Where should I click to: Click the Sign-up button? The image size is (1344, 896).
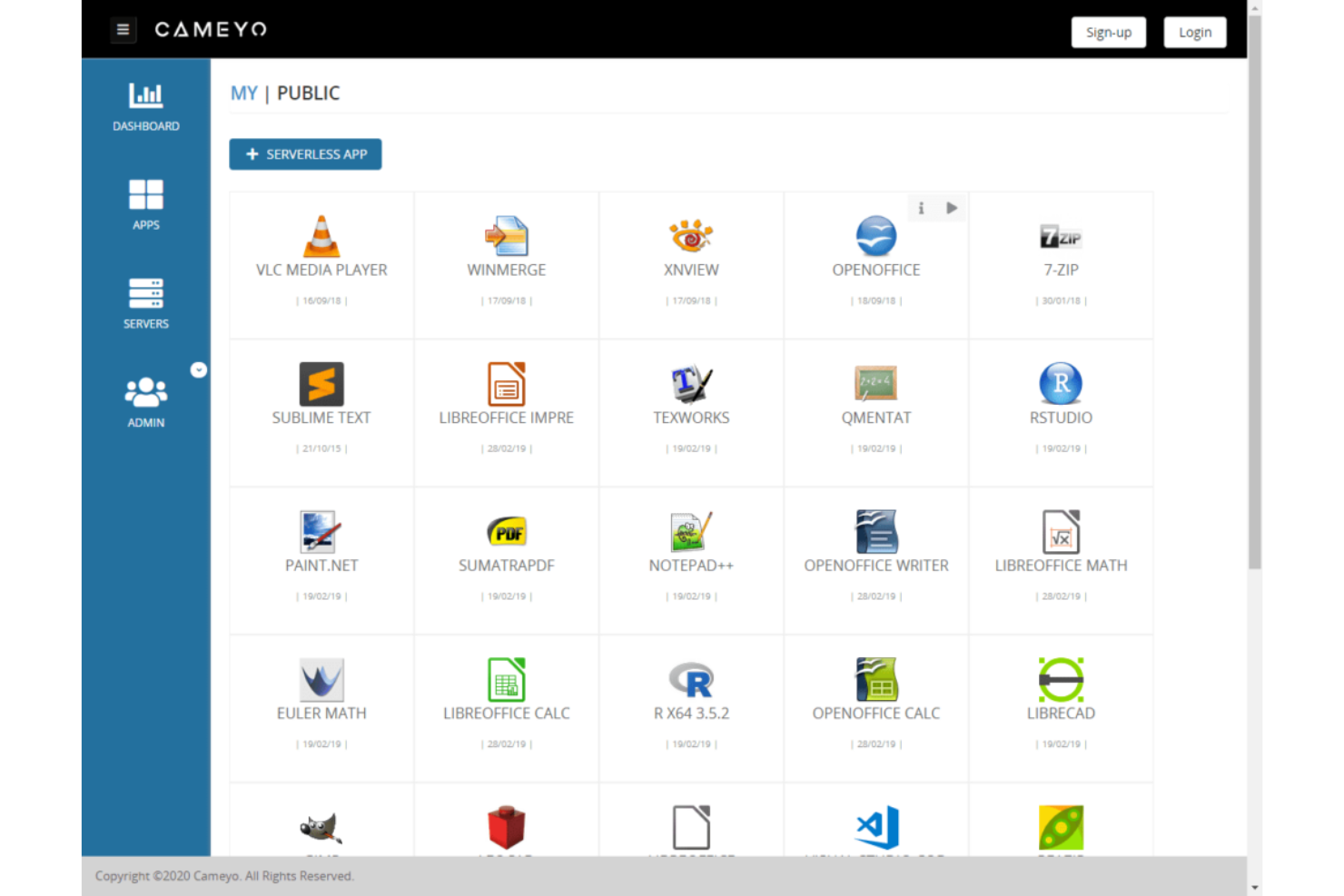click(1108, 32)
